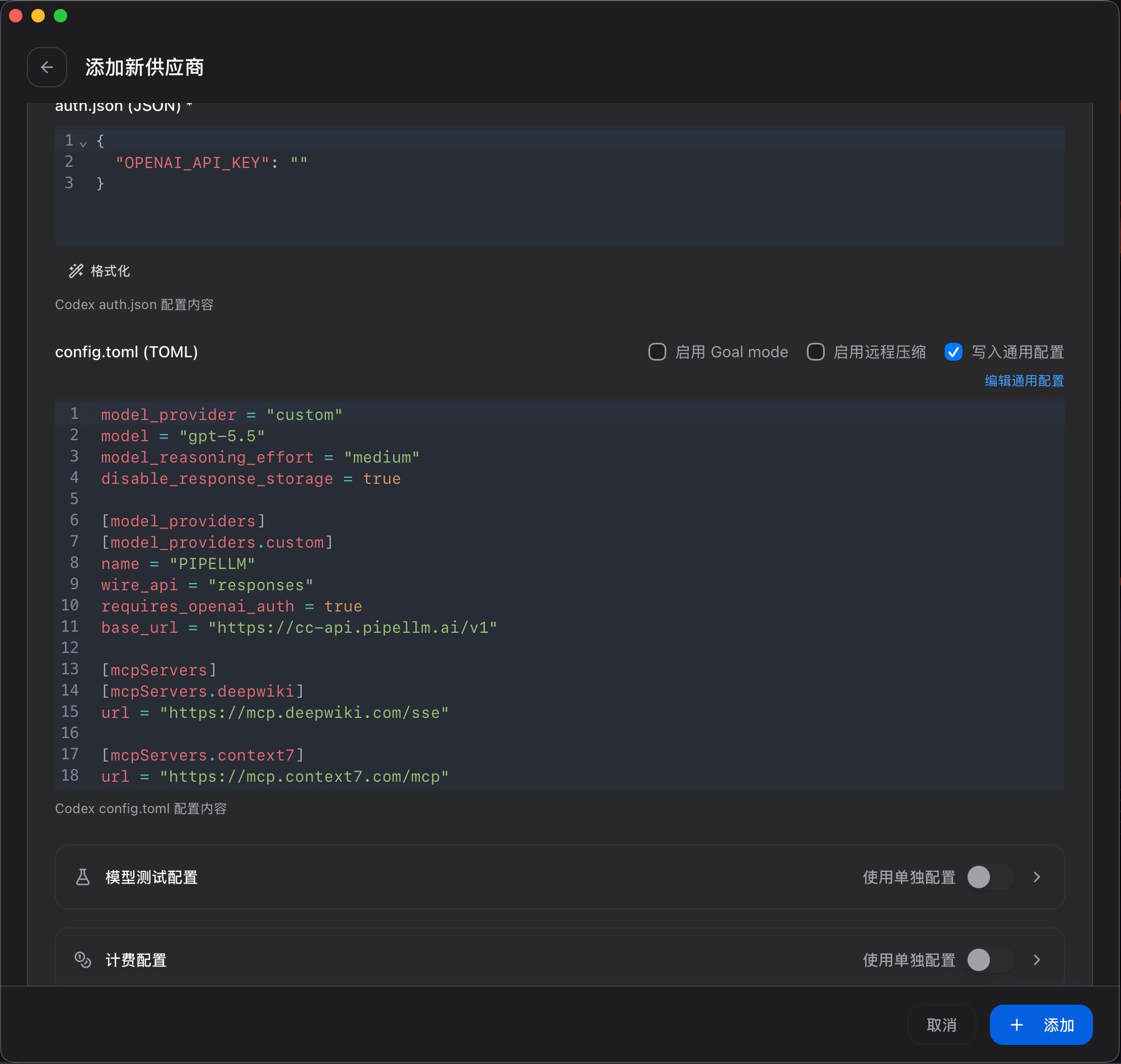Enable the 启用 Goal mode checkbox
Screen dimensions: 1121x1064
[x=657, y=352]
